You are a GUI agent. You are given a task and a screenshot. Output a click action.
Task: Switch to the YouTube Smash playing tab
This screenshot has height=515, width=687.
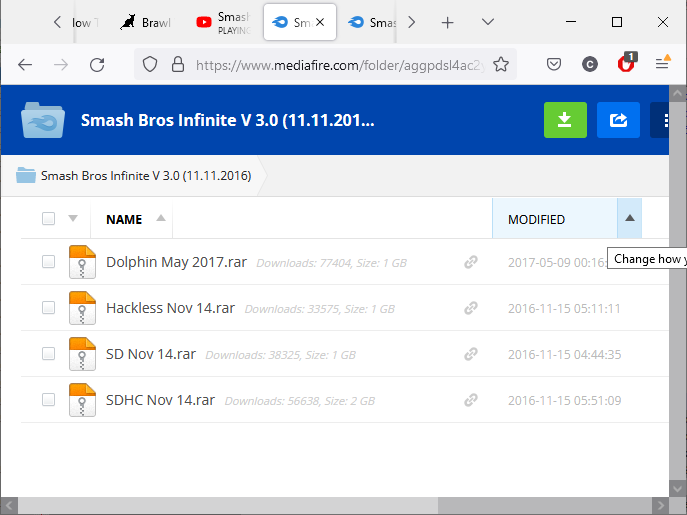click(223, 22)
